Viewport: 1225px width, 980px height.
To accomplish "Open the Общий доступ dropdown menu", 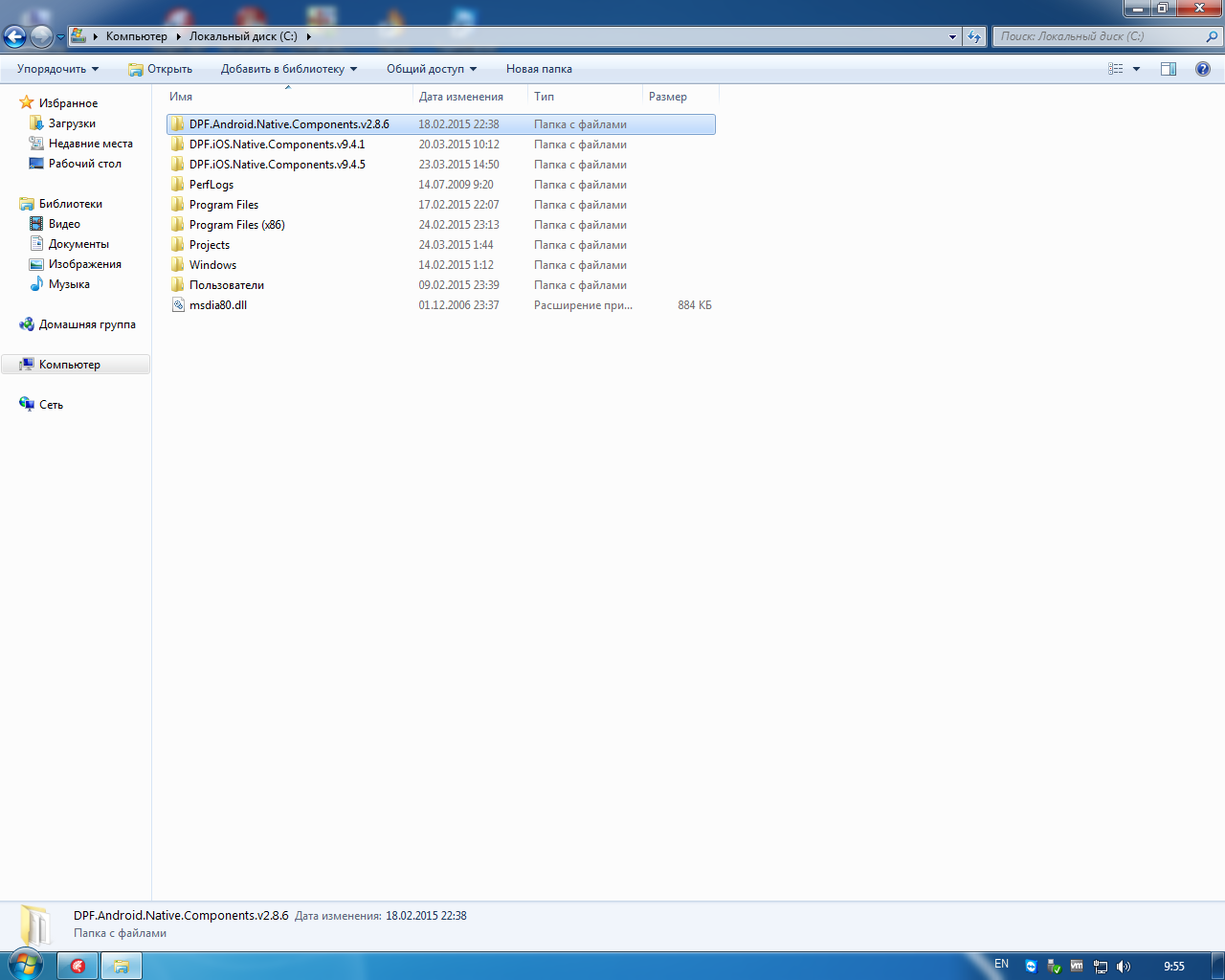I will [431, 69].
